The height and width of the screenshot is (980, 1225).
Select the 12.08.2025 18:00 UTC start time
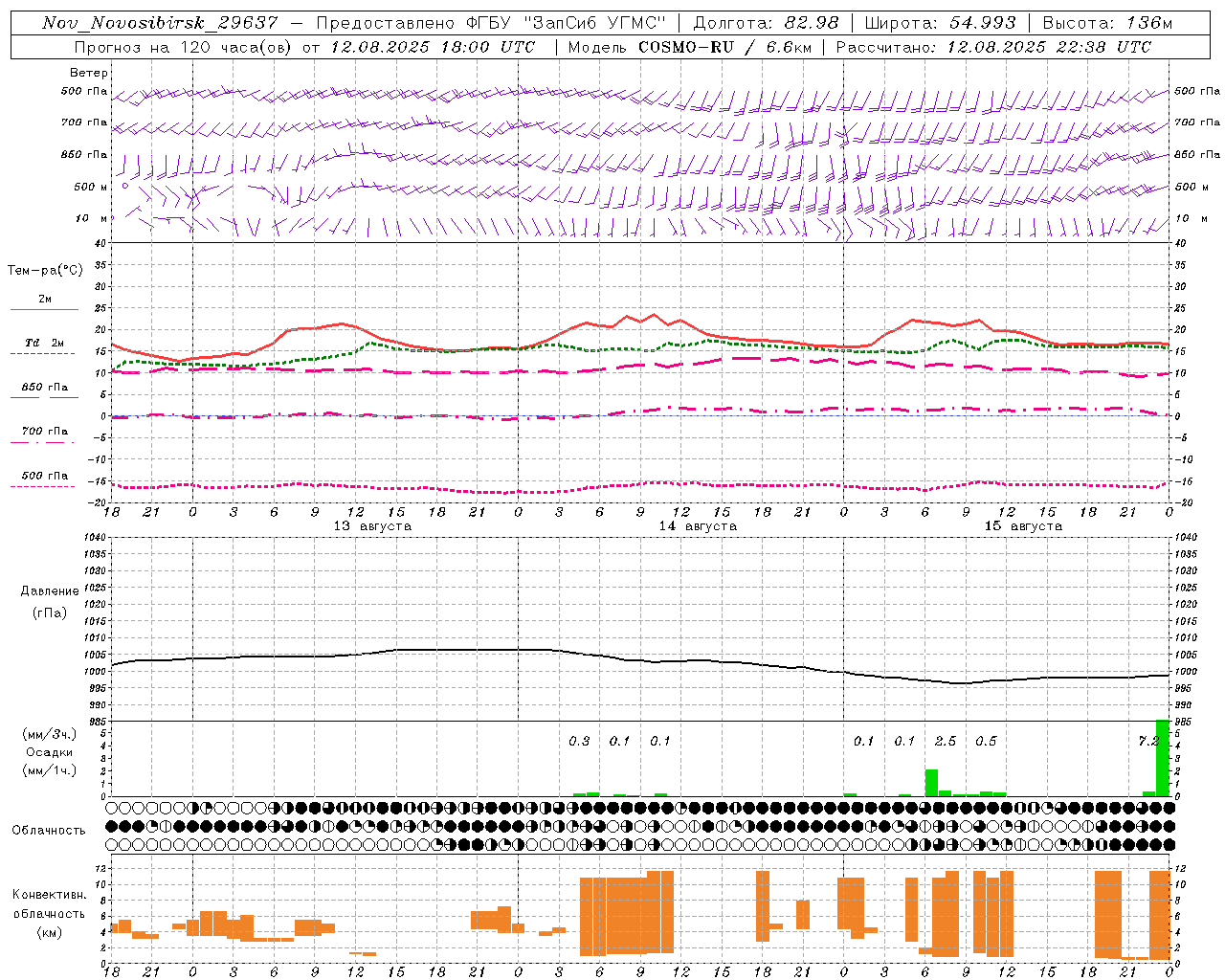coord(433,47)
